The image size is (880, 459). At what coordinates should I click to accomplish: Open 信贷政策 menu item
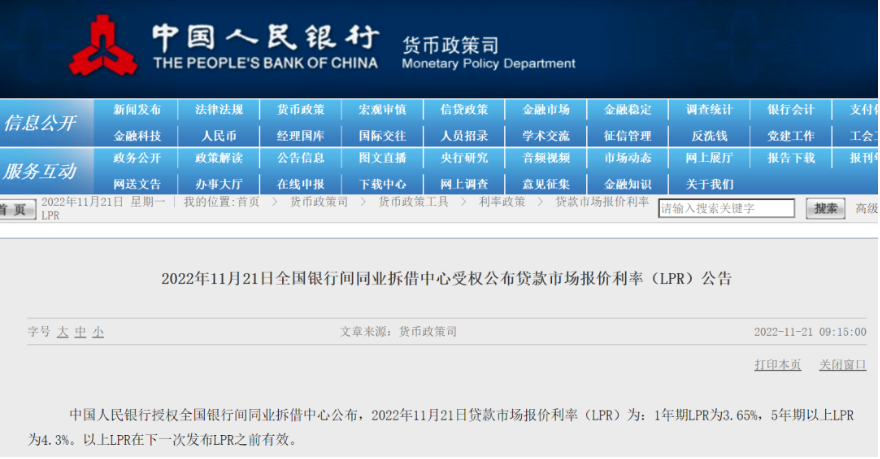pyautogui.click(x=464, y=110)
